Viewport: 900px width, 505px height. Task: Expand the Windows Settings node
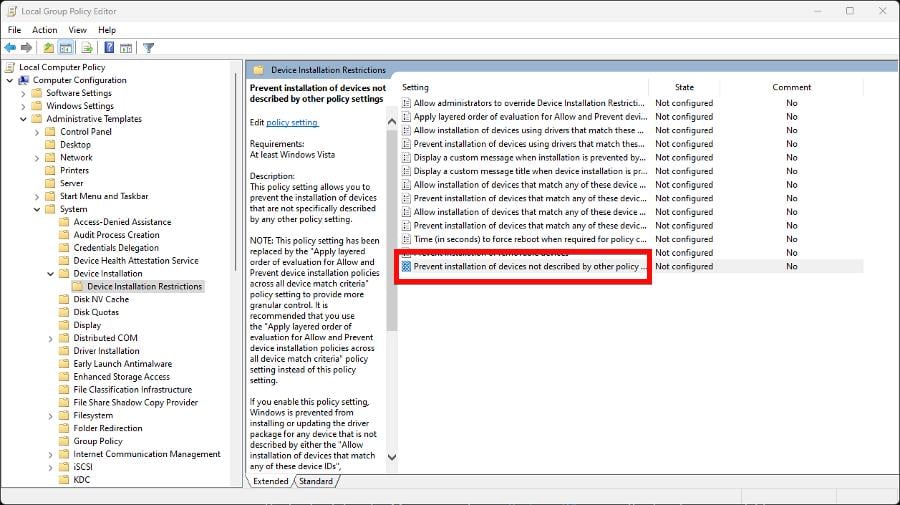click(23, 106)
